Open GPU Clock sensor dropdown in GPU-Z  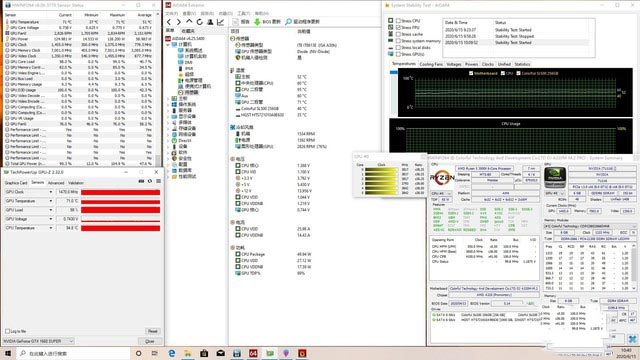point(51,192)
